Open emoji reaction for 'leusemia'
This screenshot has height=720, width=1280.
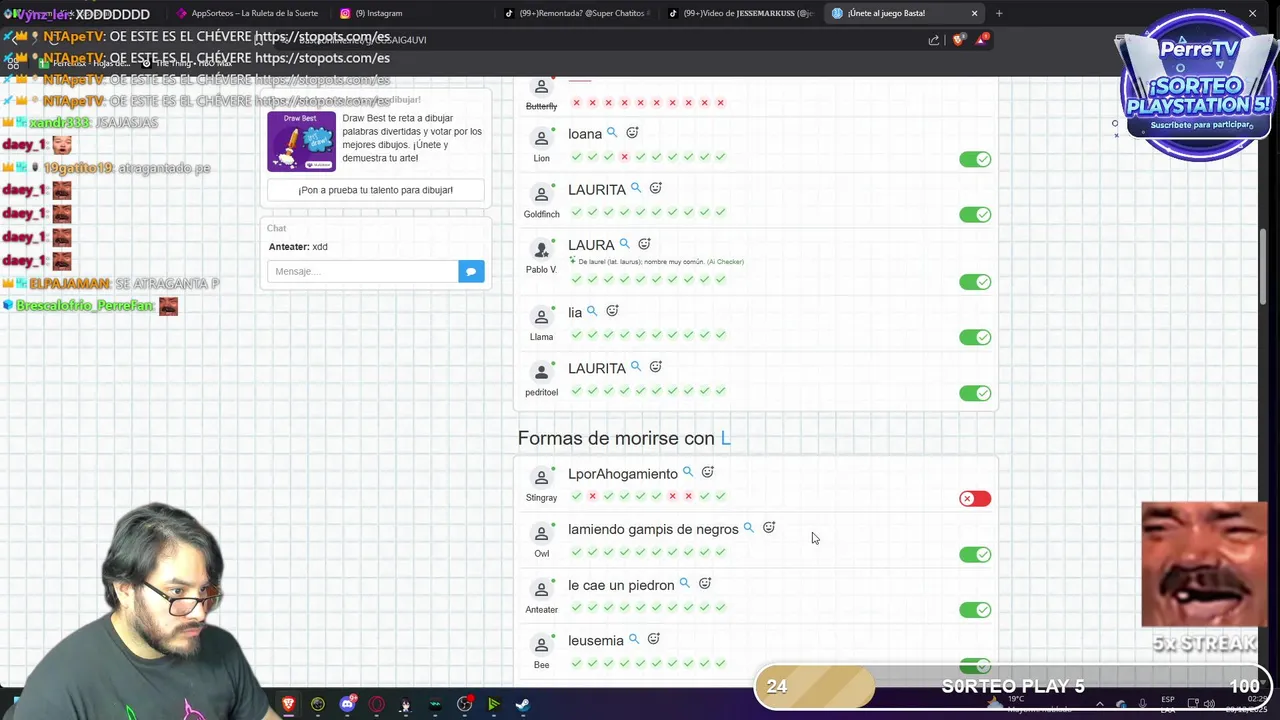click(654, 639)
